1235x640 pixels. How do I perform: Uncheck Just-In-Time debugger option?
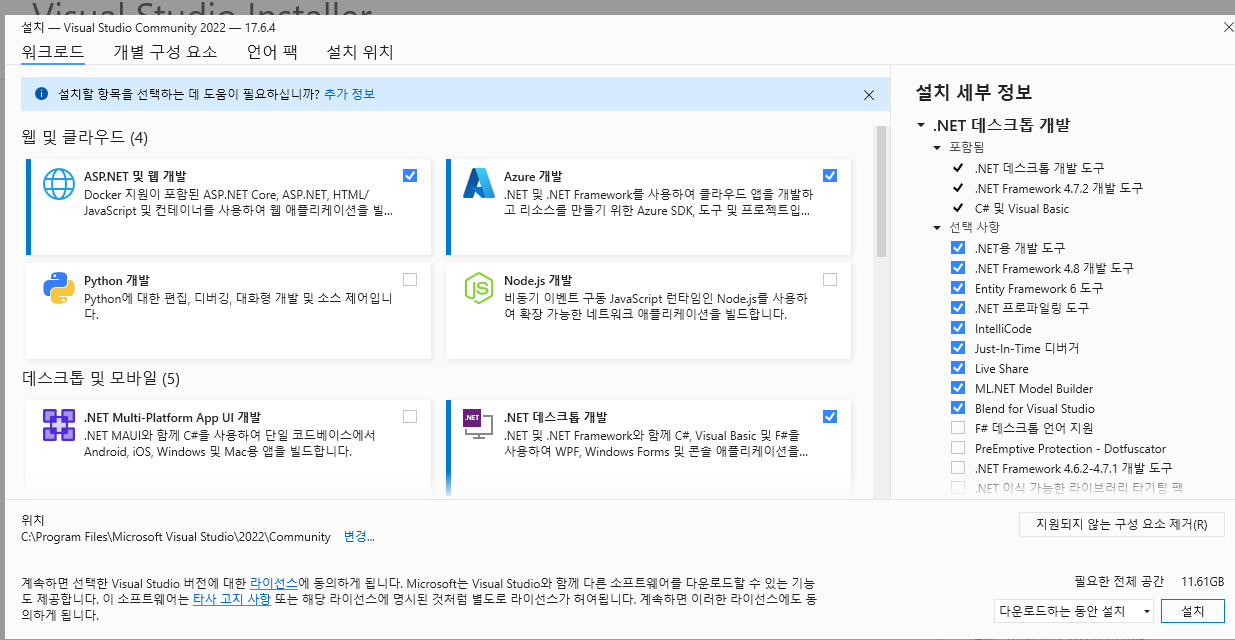click(x=958, y=348)
